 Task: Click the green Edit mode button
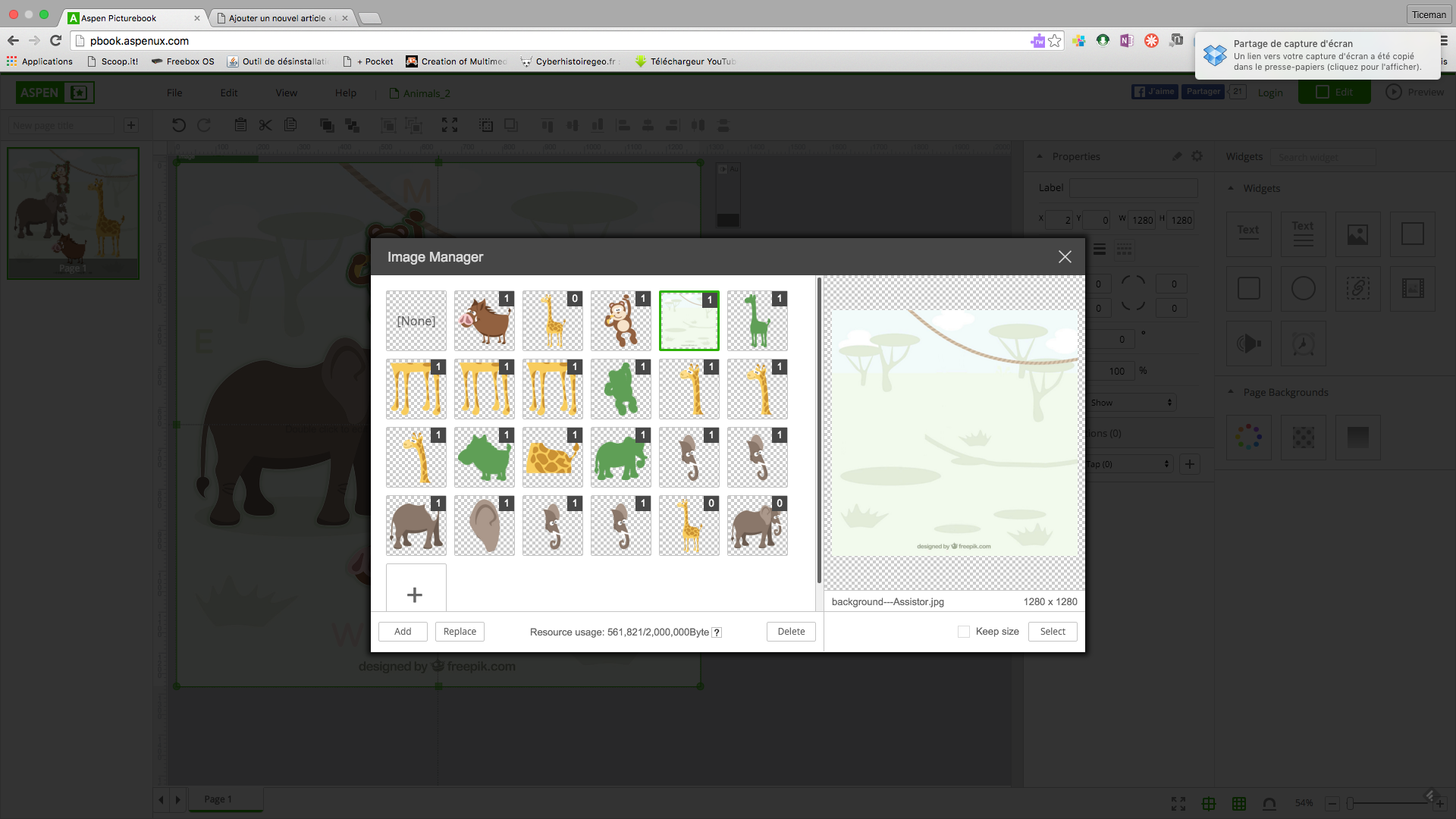tap(1335, 92)
